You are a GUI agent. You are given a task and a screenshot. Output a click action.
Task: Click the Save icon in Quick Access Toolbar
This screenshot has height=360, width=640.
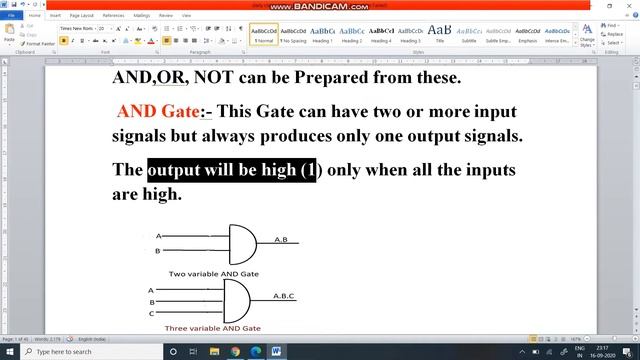14,4
